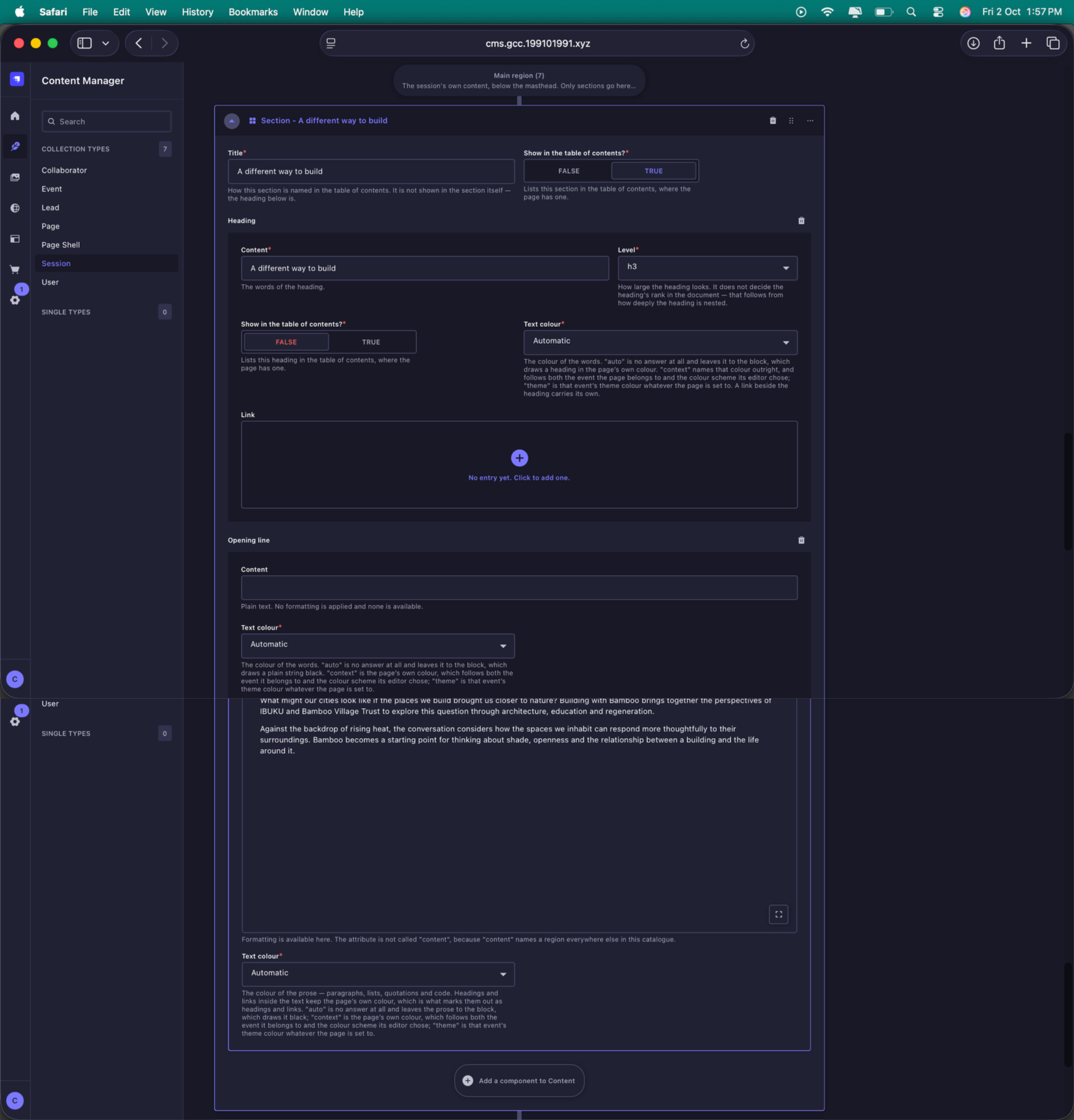The height and width of the screenshot is (1120, 1074).
Task: Click 'No entry yet. Click to add one.'
Action: click(x=519, y=478)
